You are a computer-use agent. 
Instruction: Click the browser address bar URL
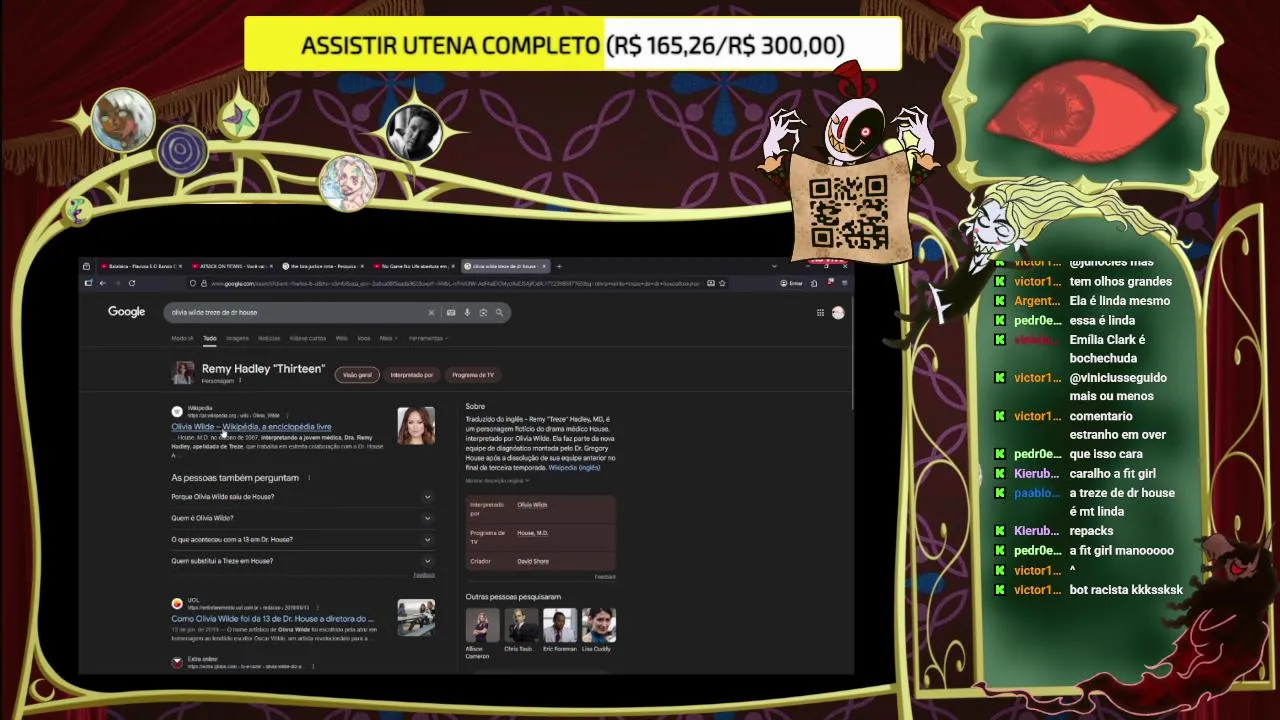pyautogui.click(x=455, y=283)
